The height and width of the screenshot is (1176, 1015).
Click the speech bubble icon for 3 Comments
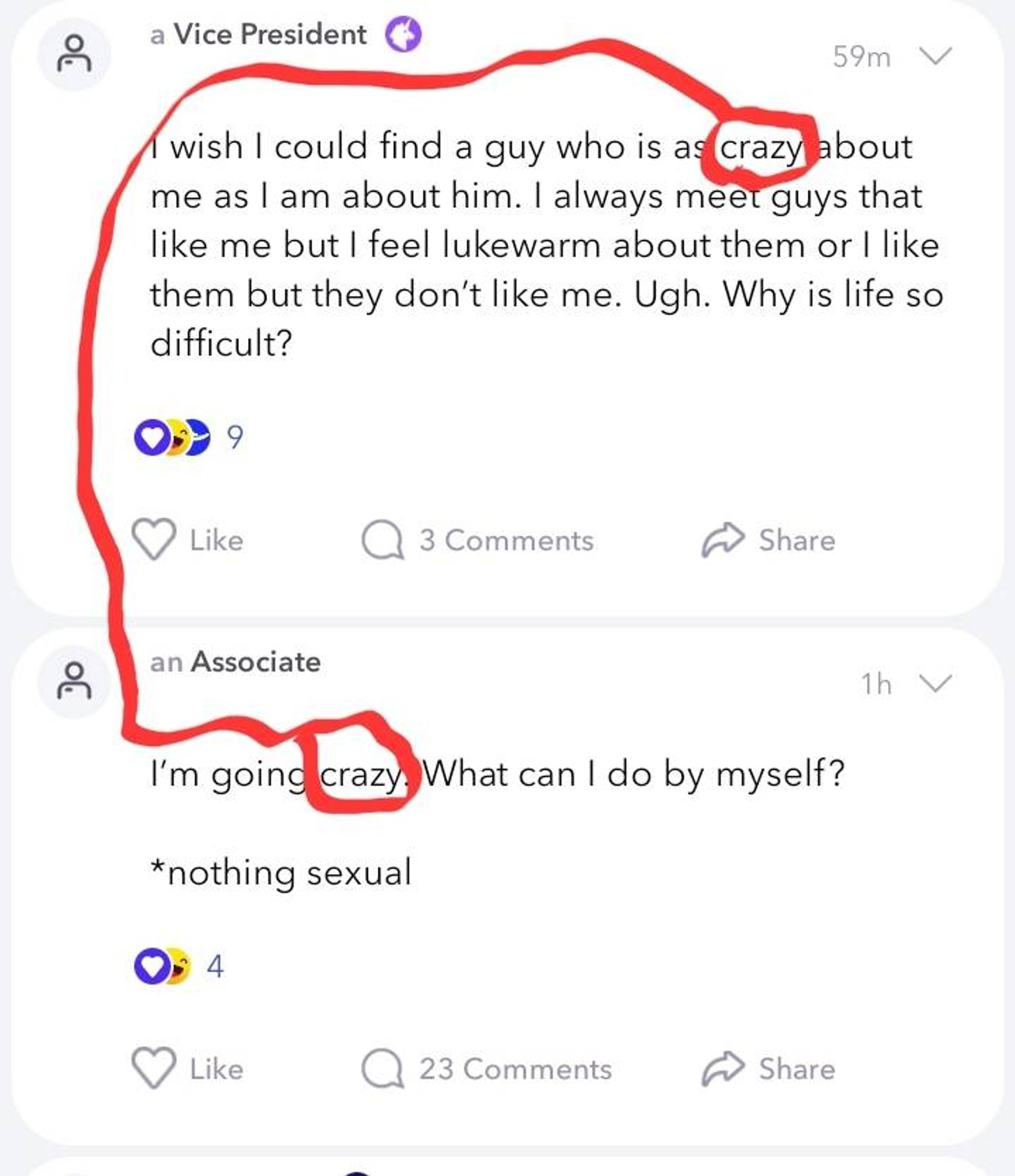[x=382, y=539]
